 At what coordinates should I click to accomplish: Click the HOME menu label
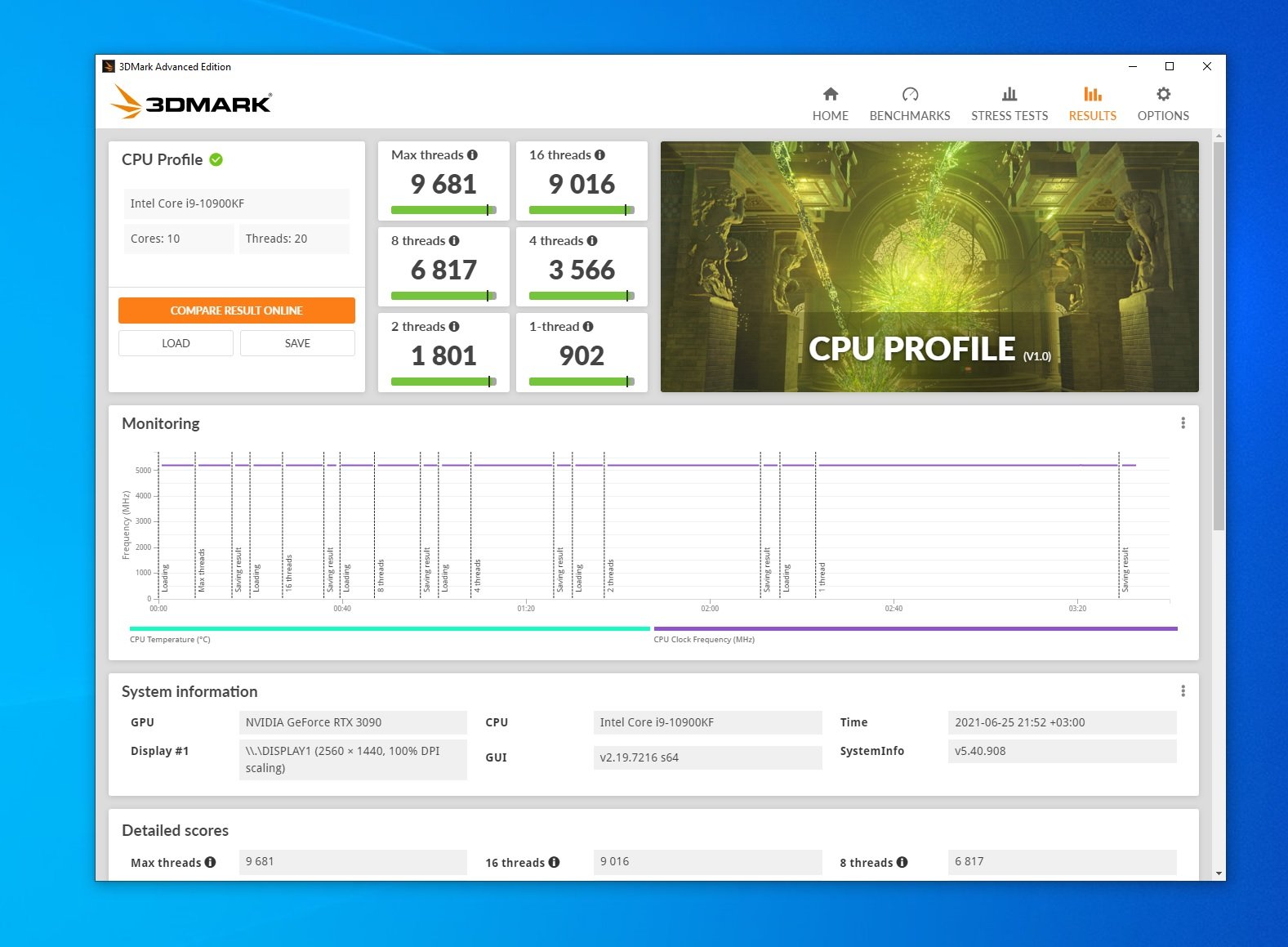point(830,116)
